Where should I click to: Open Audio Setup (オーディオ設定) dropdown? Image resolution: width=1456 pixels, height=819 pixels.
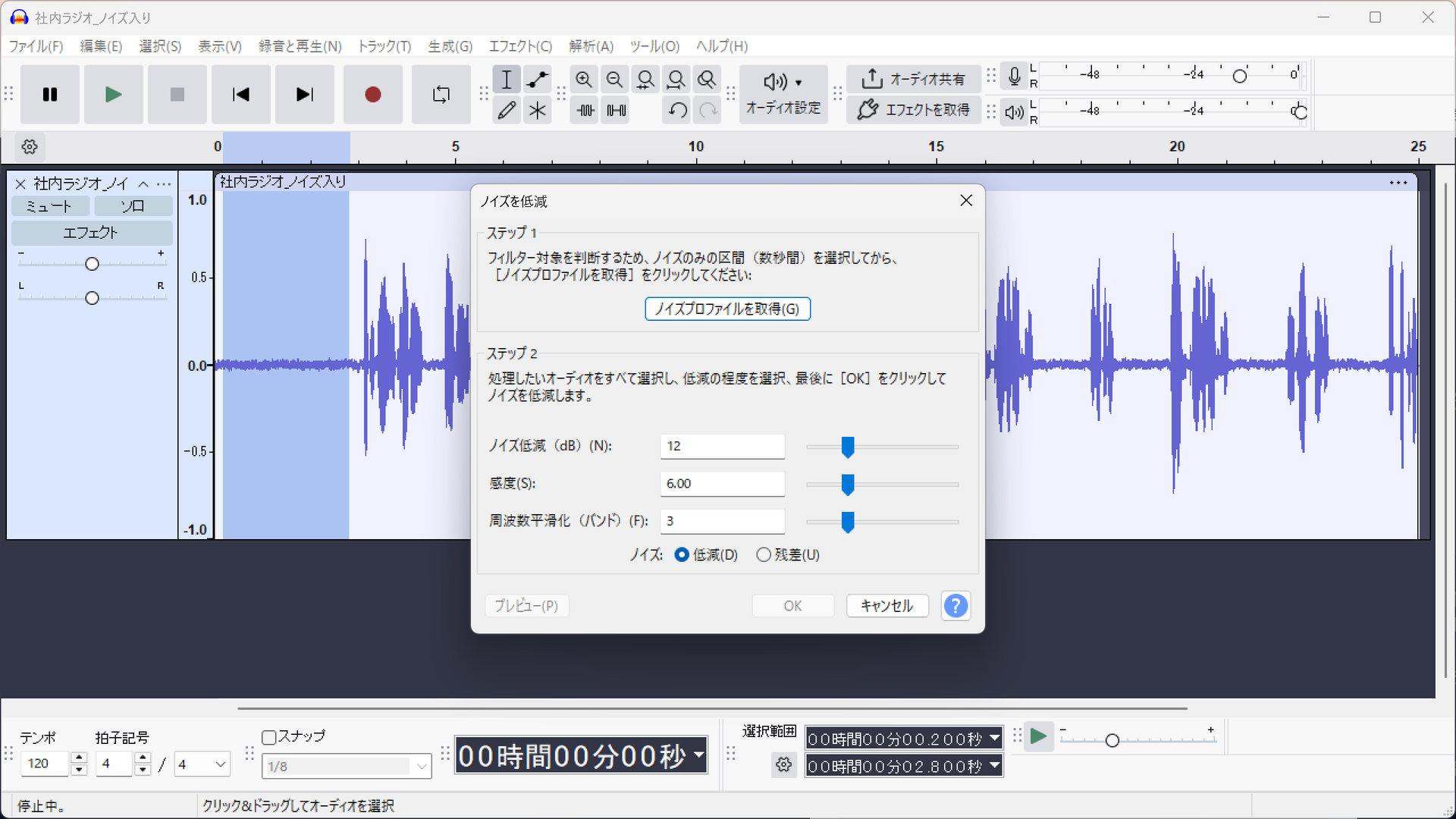(783, 94)
